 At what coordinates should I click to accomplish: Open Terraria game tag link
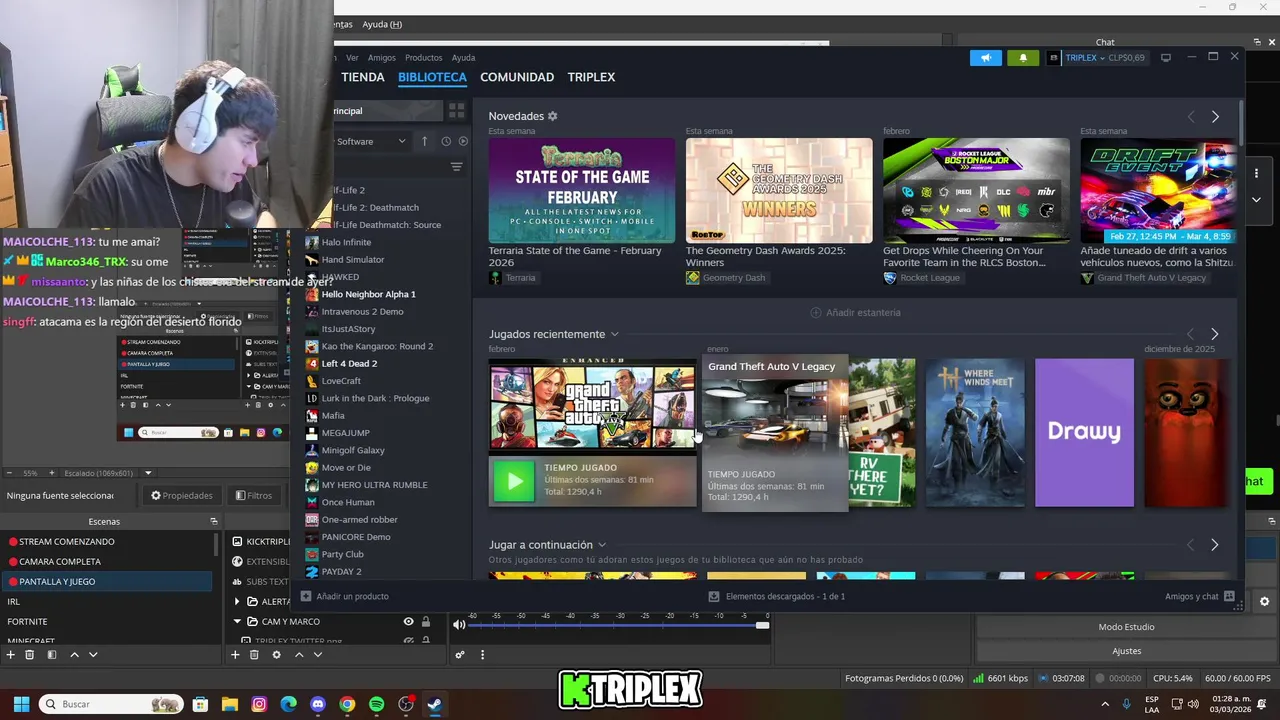coord(513,278)
